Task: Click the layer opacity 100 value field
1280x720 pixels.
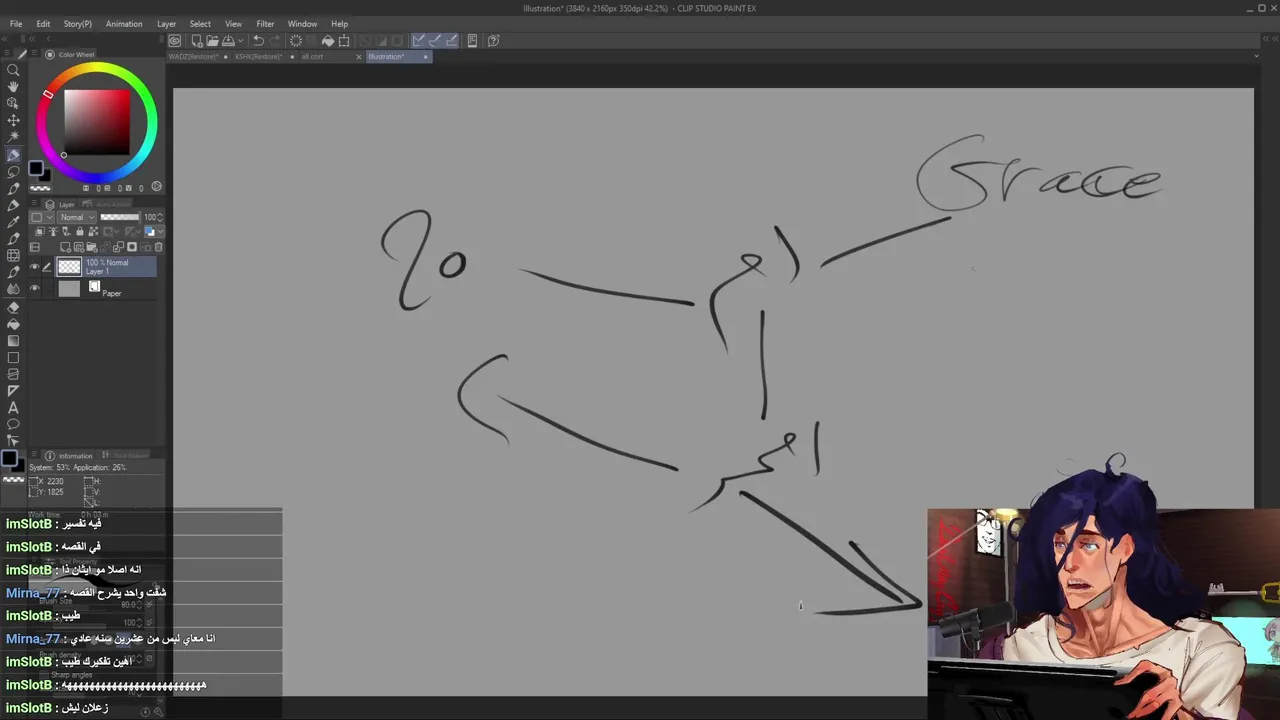Action: point(151,217)
